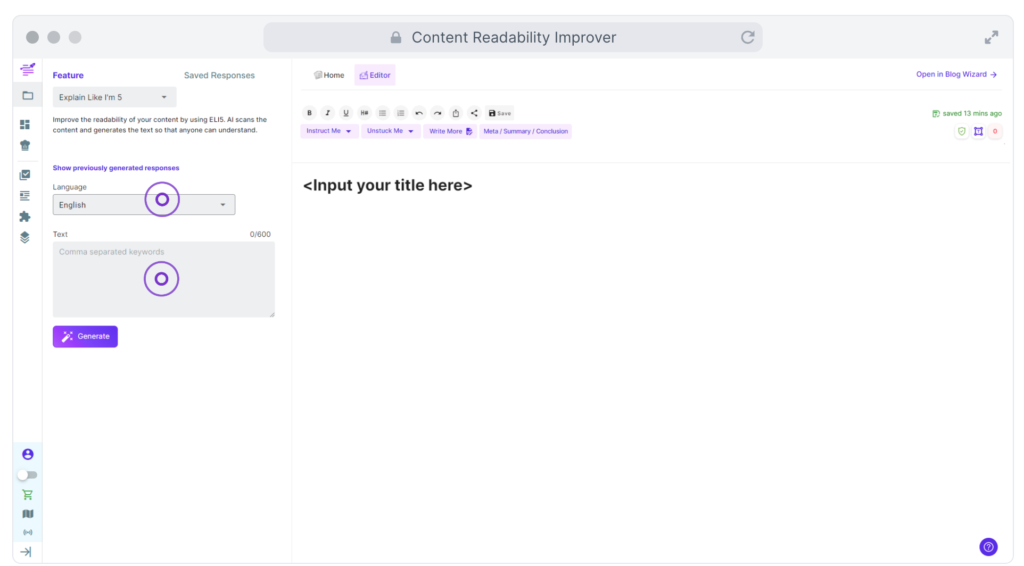Click Show previously generated responses link
The height and width of the screenshot is (566, 1024).
point(116,168)
